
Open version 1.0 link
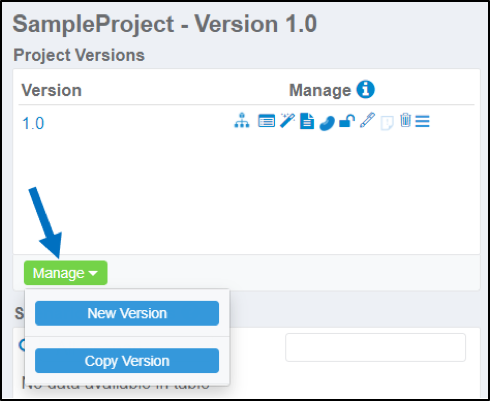(x=33, y=123)
